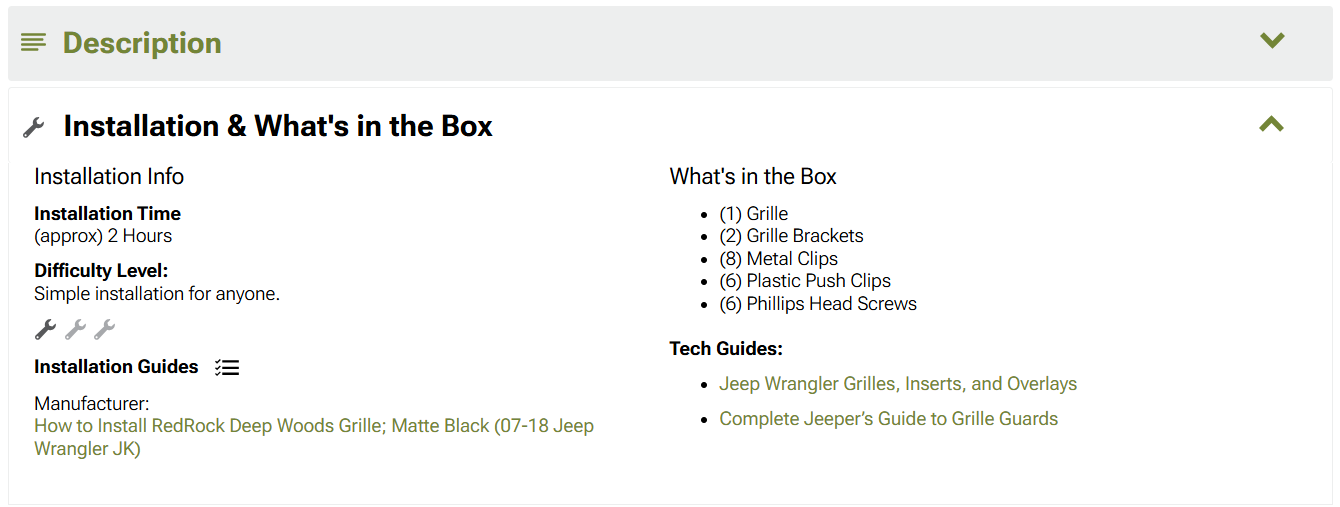
Task: Click the (1) Grille list item
Action: [x=753, y=214]
